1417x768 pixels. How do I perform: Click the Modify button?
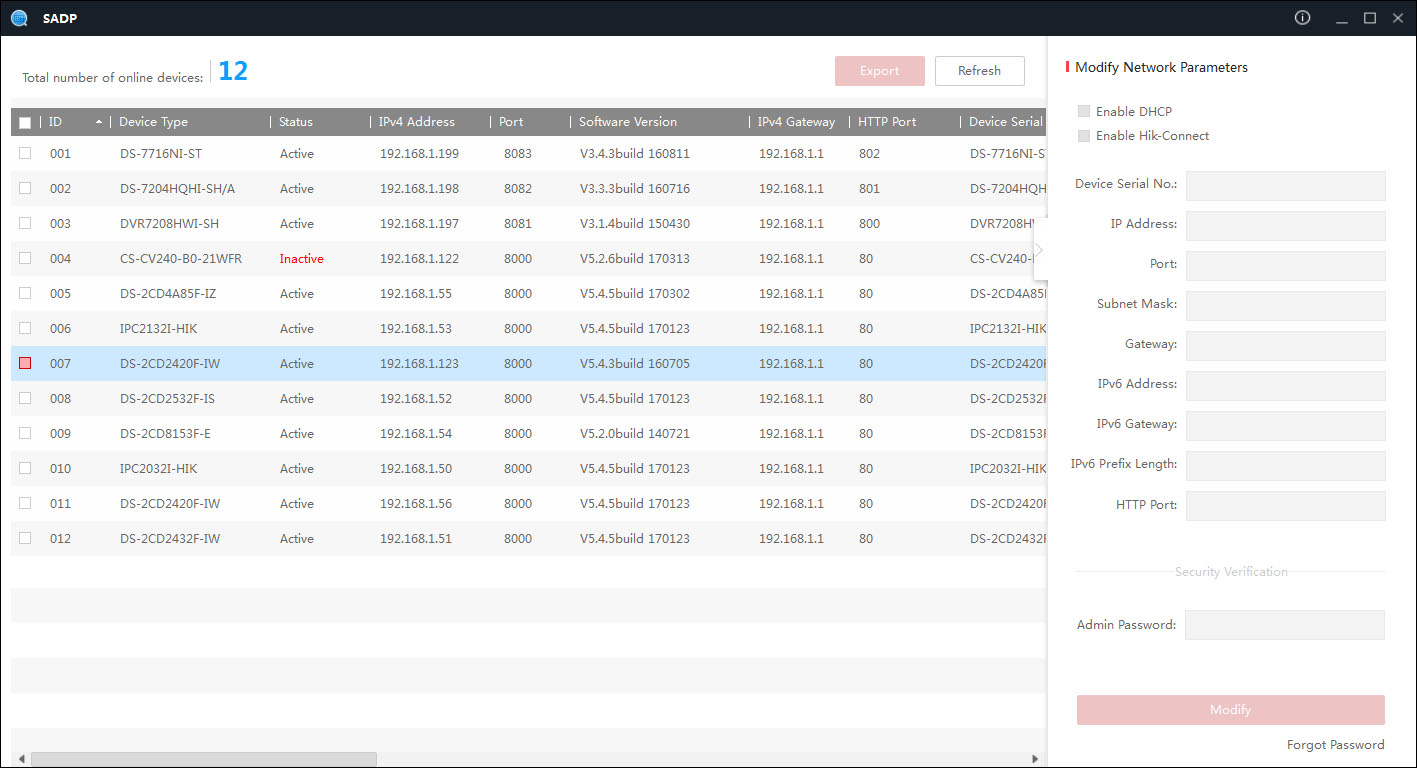1231,710
